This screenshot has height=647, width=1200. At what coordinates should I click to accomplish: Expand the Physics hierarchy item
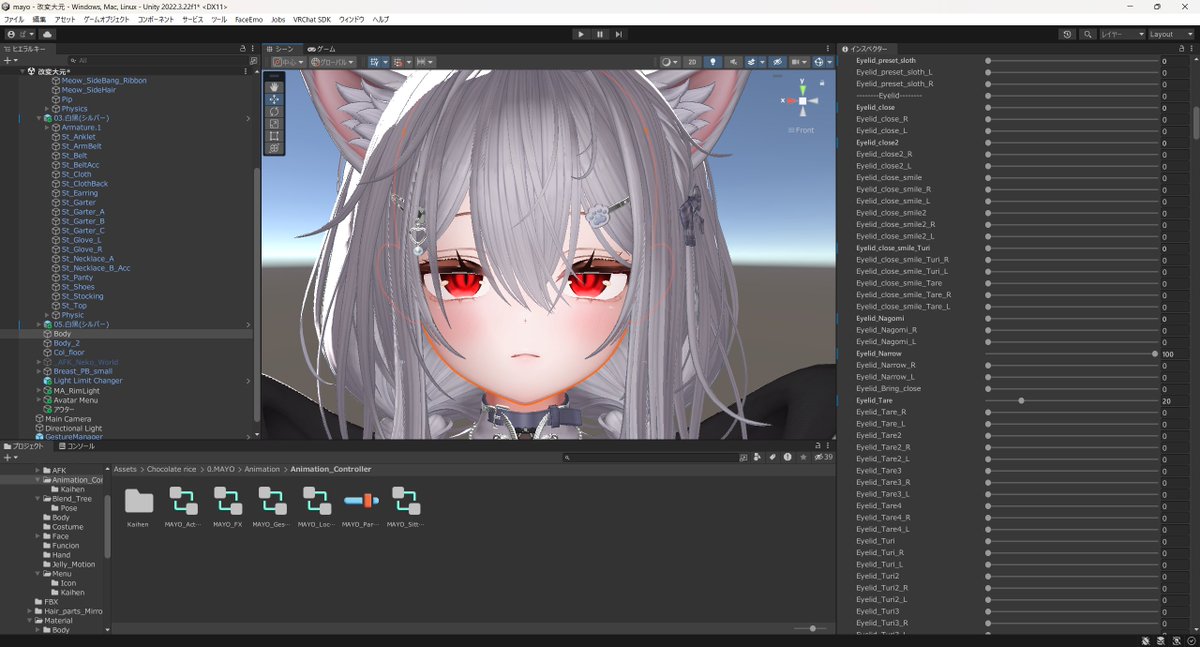[x=46, y=109]
